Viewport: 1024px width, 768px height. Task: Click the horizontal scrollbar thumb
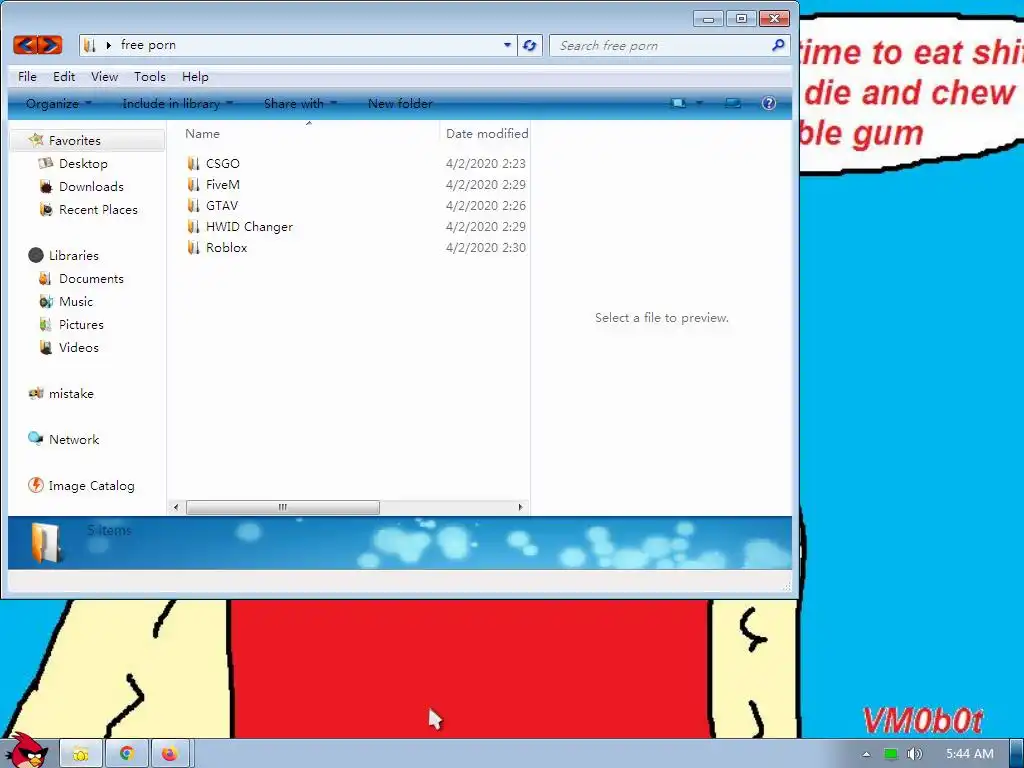(282, 507)
